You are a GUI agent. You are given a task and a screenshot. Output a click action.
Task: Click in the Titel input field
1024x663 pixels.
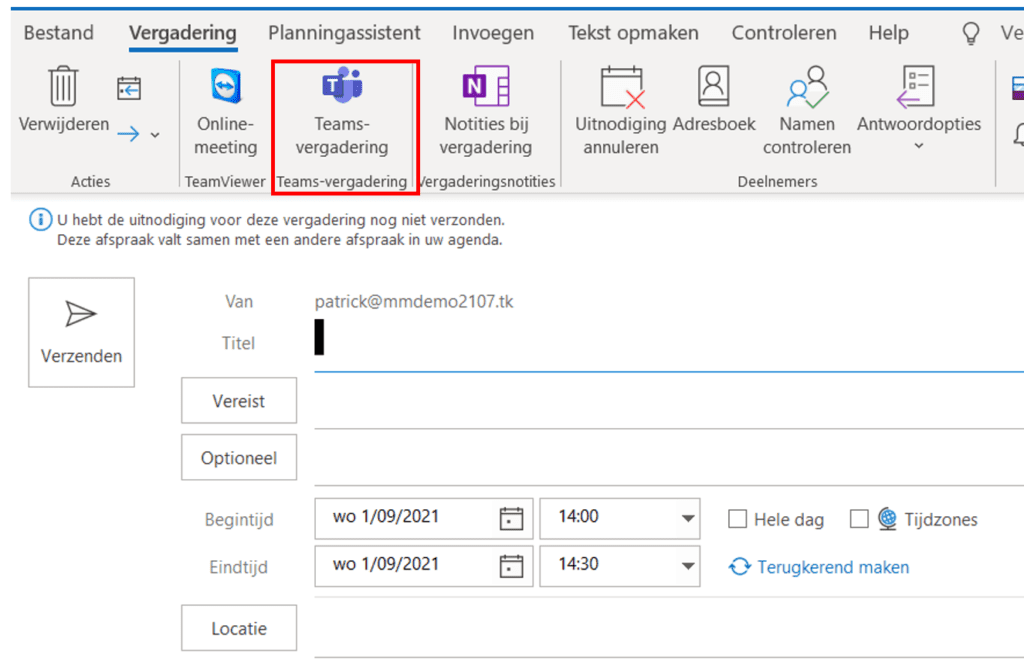(669, 344)
